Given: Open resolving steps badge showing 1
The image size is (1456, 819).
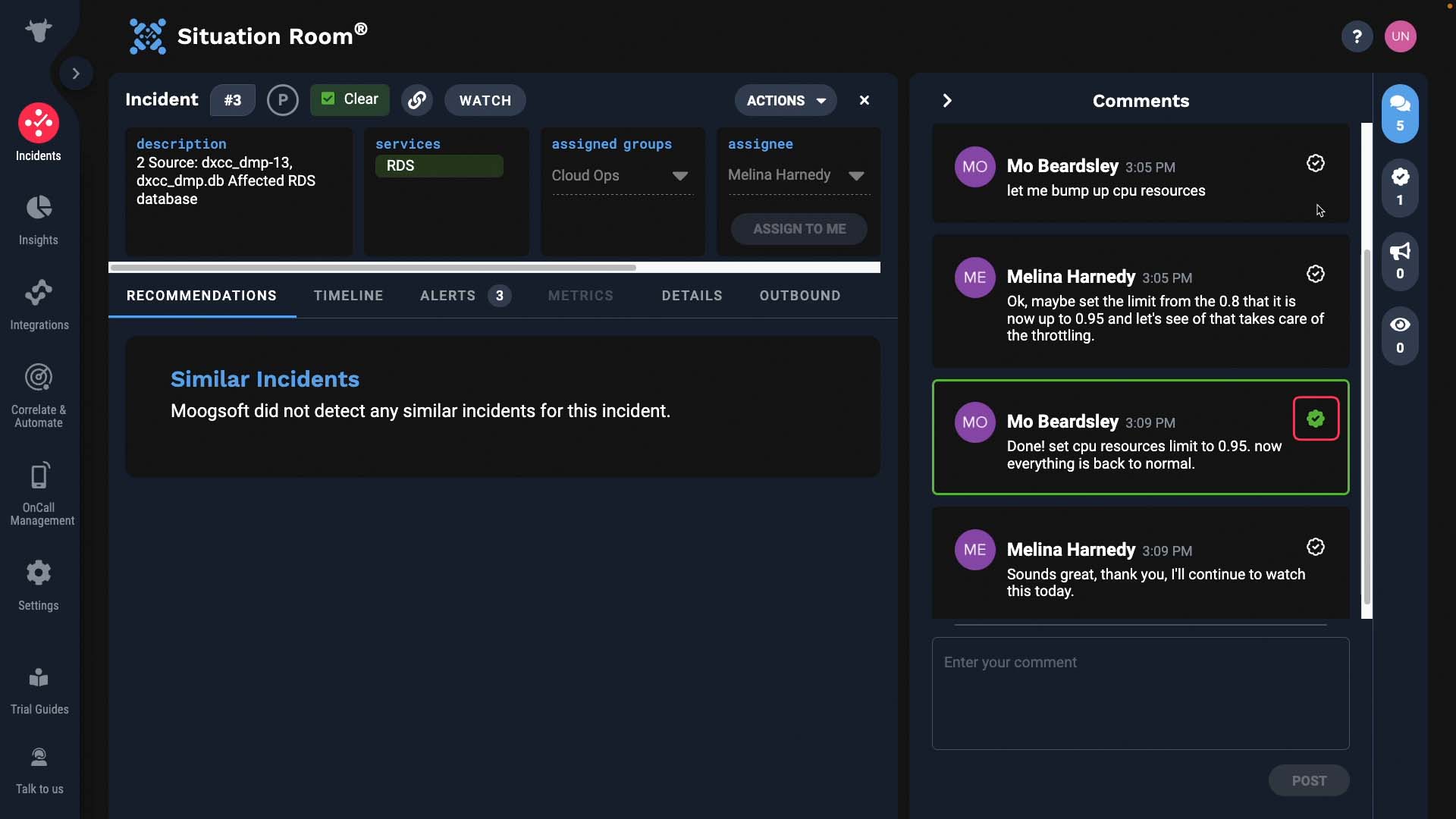Looking at the screenshot, I should 1400,187.
